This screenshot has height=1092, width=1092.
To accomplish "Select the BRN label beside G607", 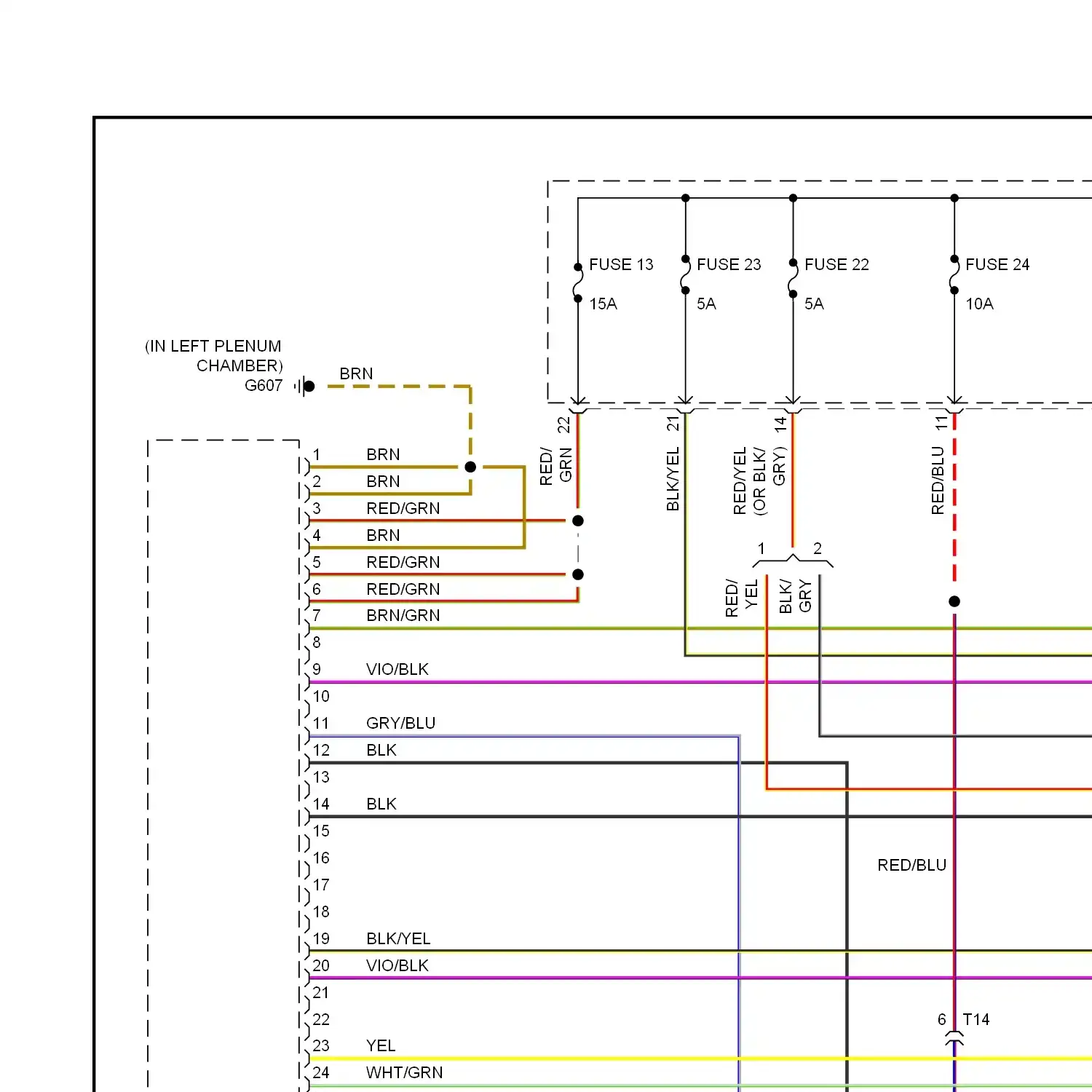I will point(356,374).
